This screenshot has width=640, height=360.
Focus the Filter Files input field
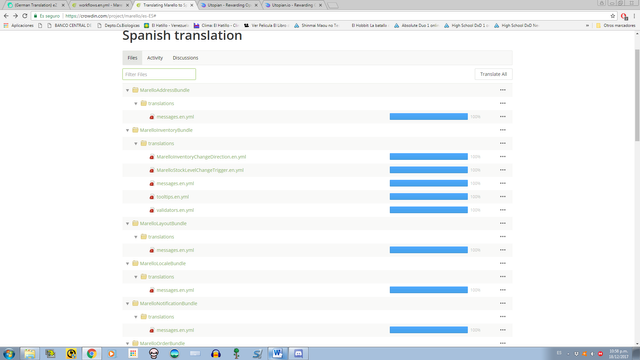pos(159,74)
